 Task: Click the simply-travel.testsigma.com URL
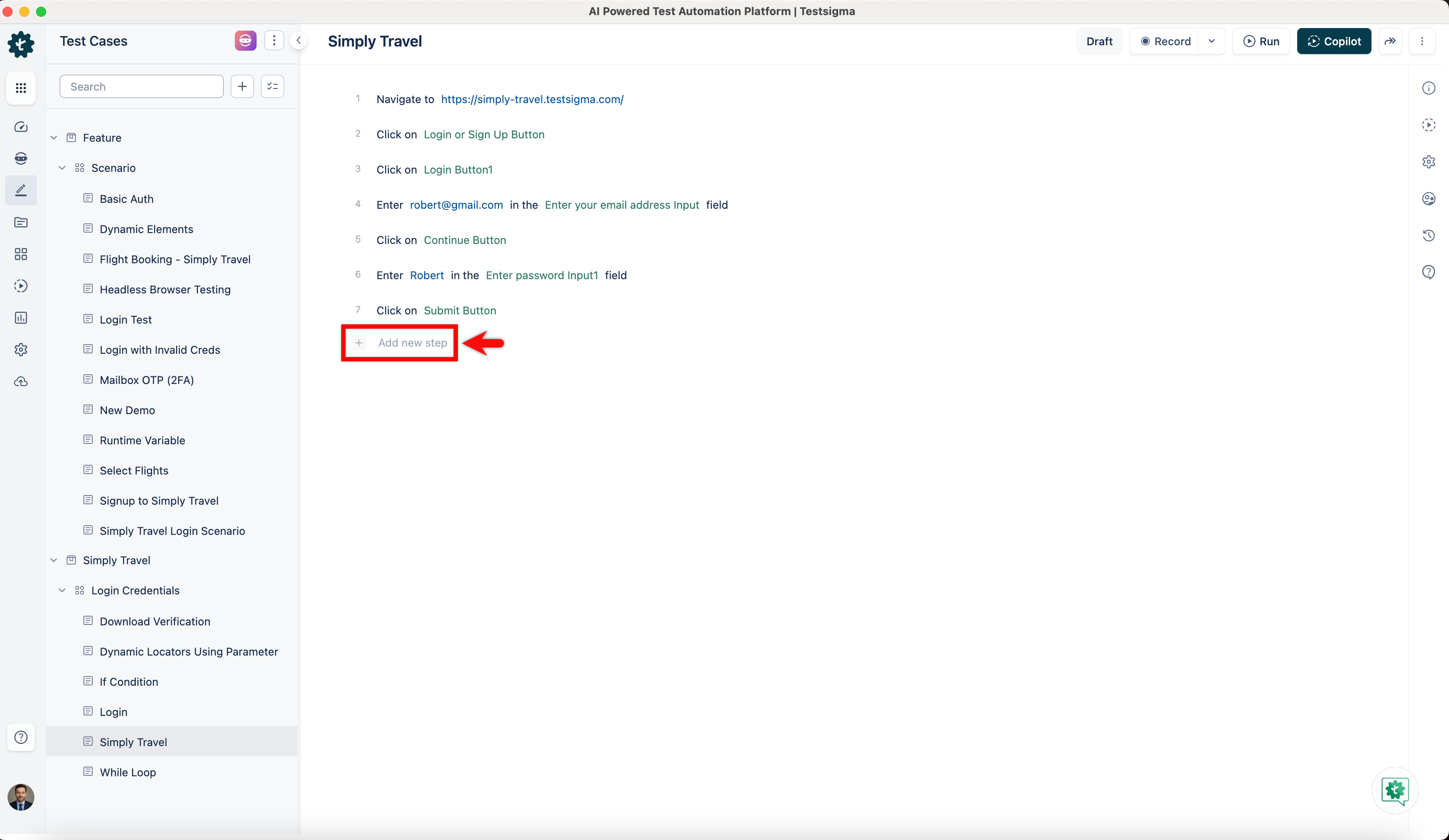[532, 99]
